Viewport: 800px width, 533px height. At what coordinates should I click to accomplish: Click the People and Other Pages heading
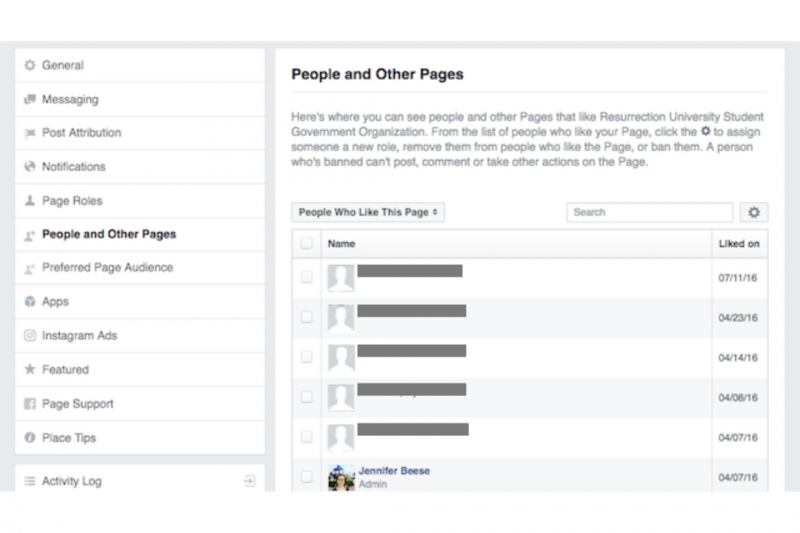point(378,74)
